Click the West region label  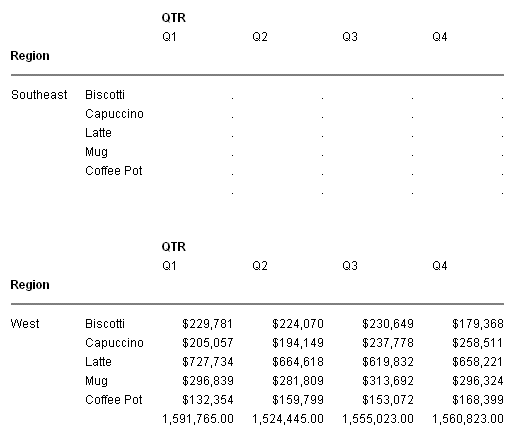25,324
